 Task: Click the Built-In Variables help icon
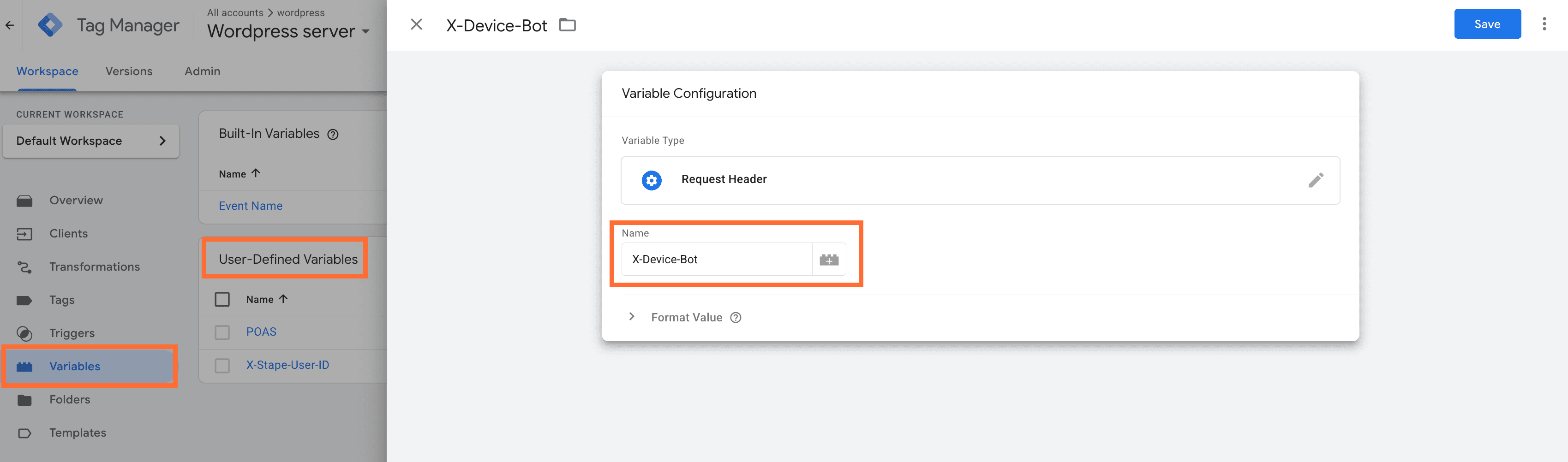coord(333,134)
